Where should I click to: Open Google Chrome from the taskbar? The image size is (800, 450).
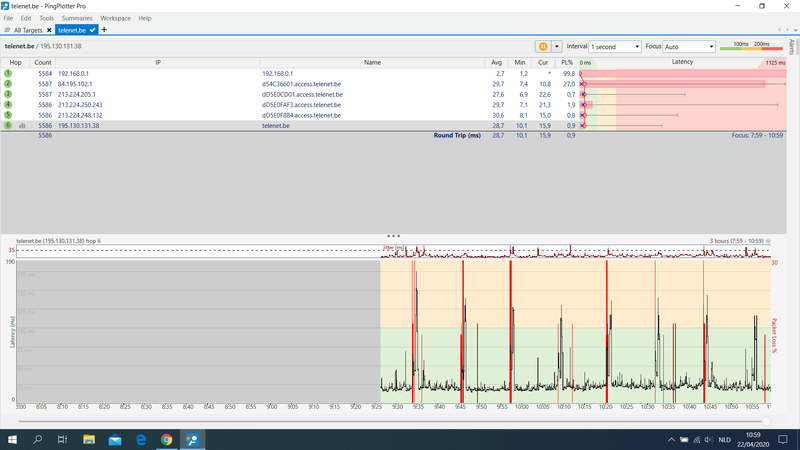point(166,439)
